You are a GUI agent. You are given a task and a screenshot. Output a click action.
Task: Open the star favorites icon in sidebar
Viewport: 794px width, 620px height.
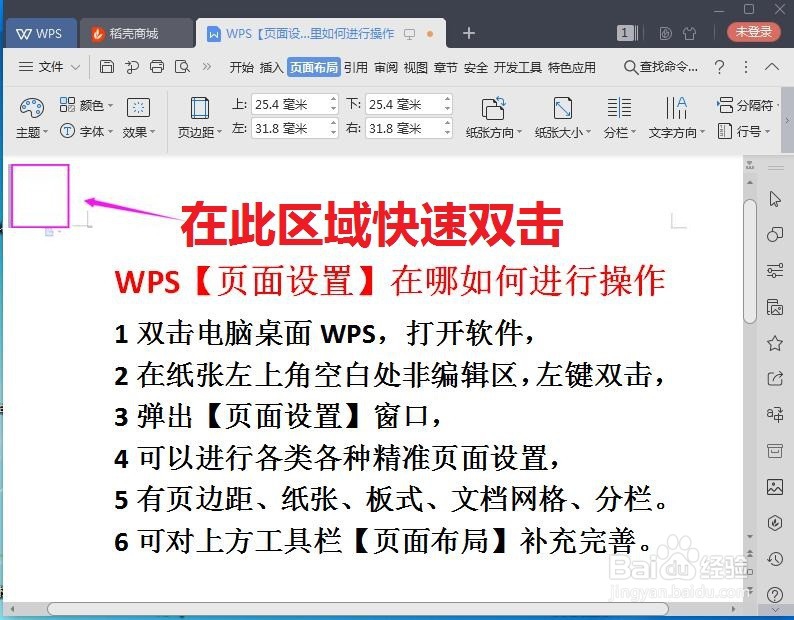pyautogui.click(x=775, y=343)
